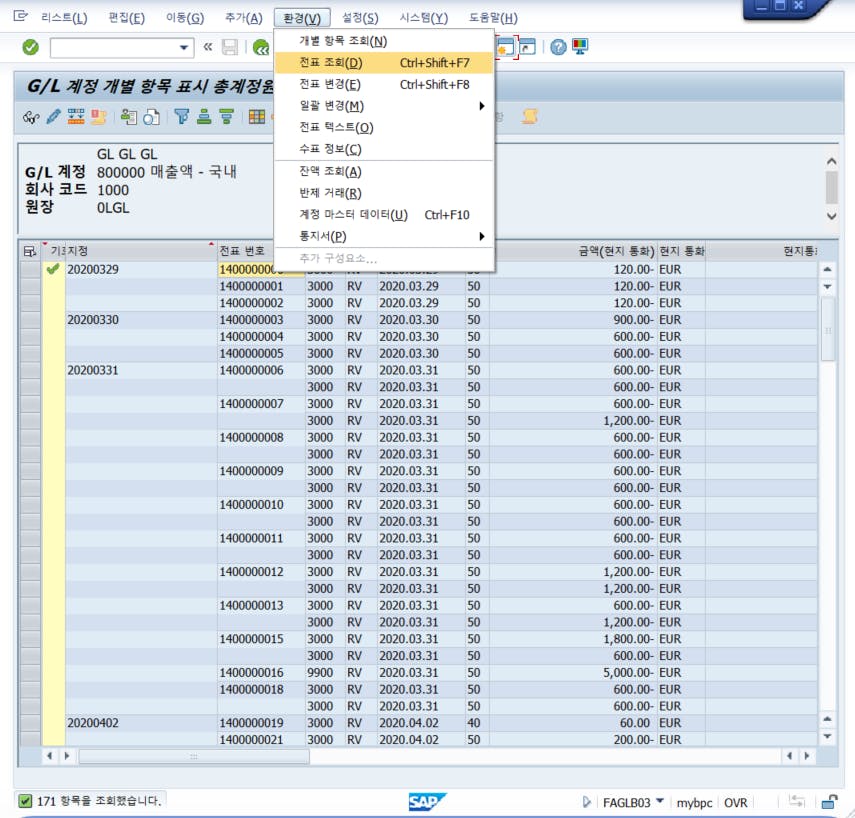Click the horizontal scrollbar left arrow
855x818 pixels.
[50, 756]
